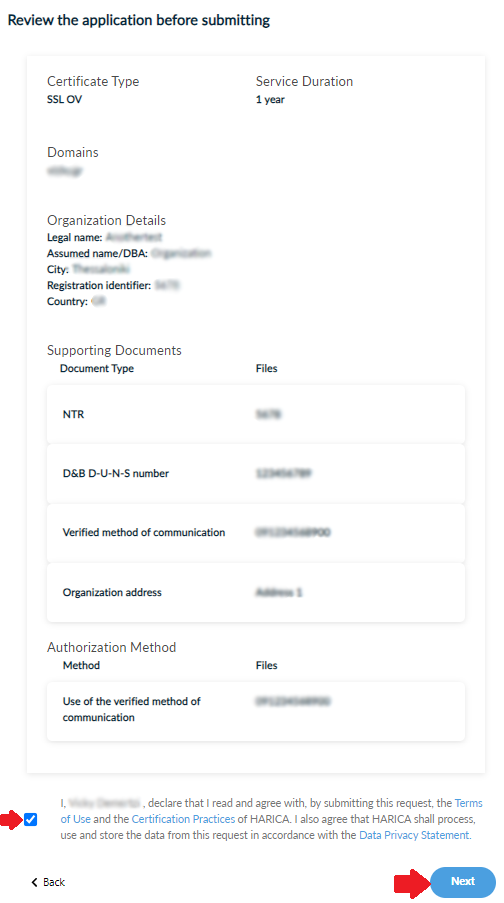Viewport: 504px width, 903px height.
Task: Tick the HARICA terms agreement checkbox
Action: (x=31, y=819)
